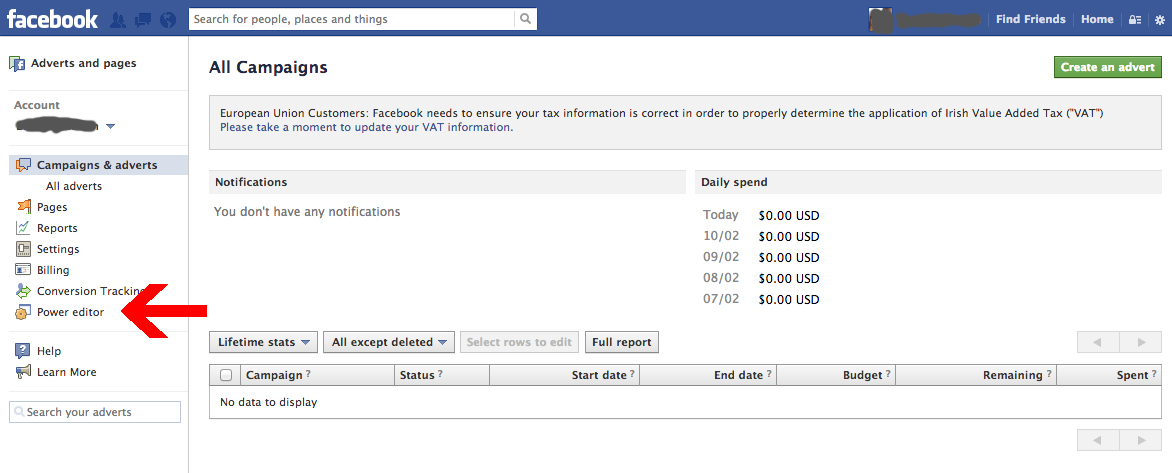Tick the select-all campaigns checkbox
1172x473 pixels.
tap(226, 375)
